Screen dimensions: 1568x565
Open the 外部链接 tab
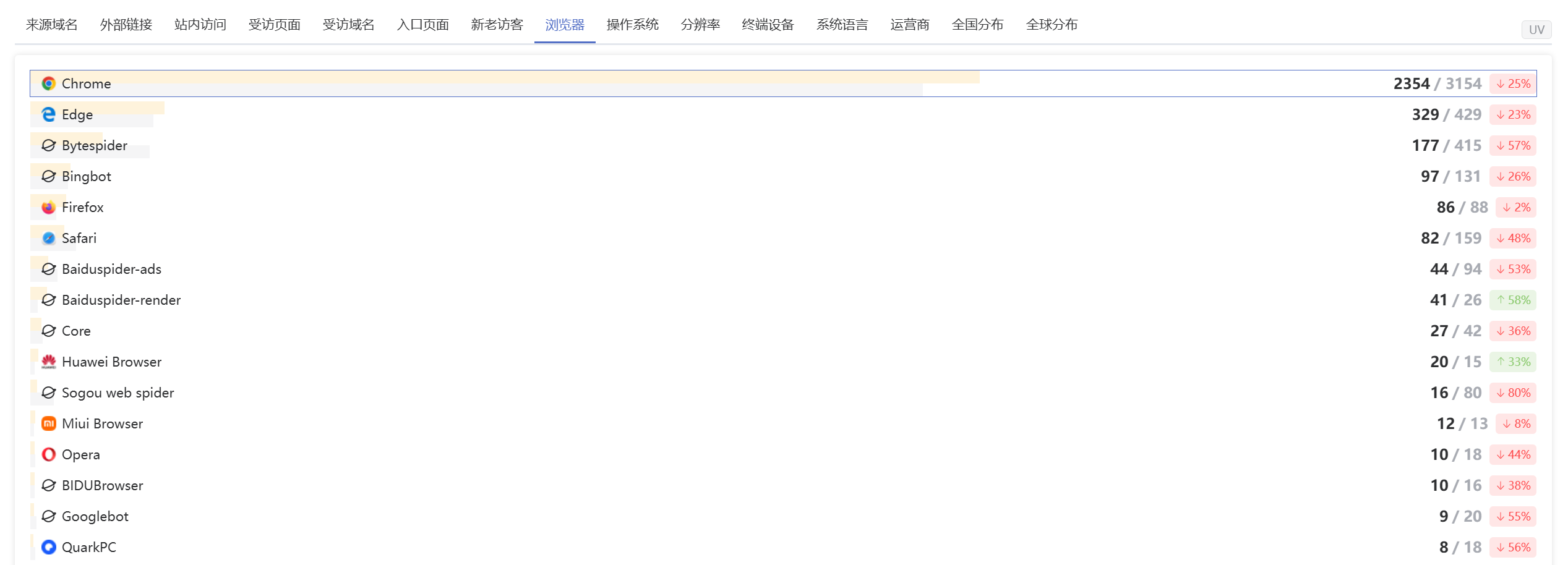point(126,24)
